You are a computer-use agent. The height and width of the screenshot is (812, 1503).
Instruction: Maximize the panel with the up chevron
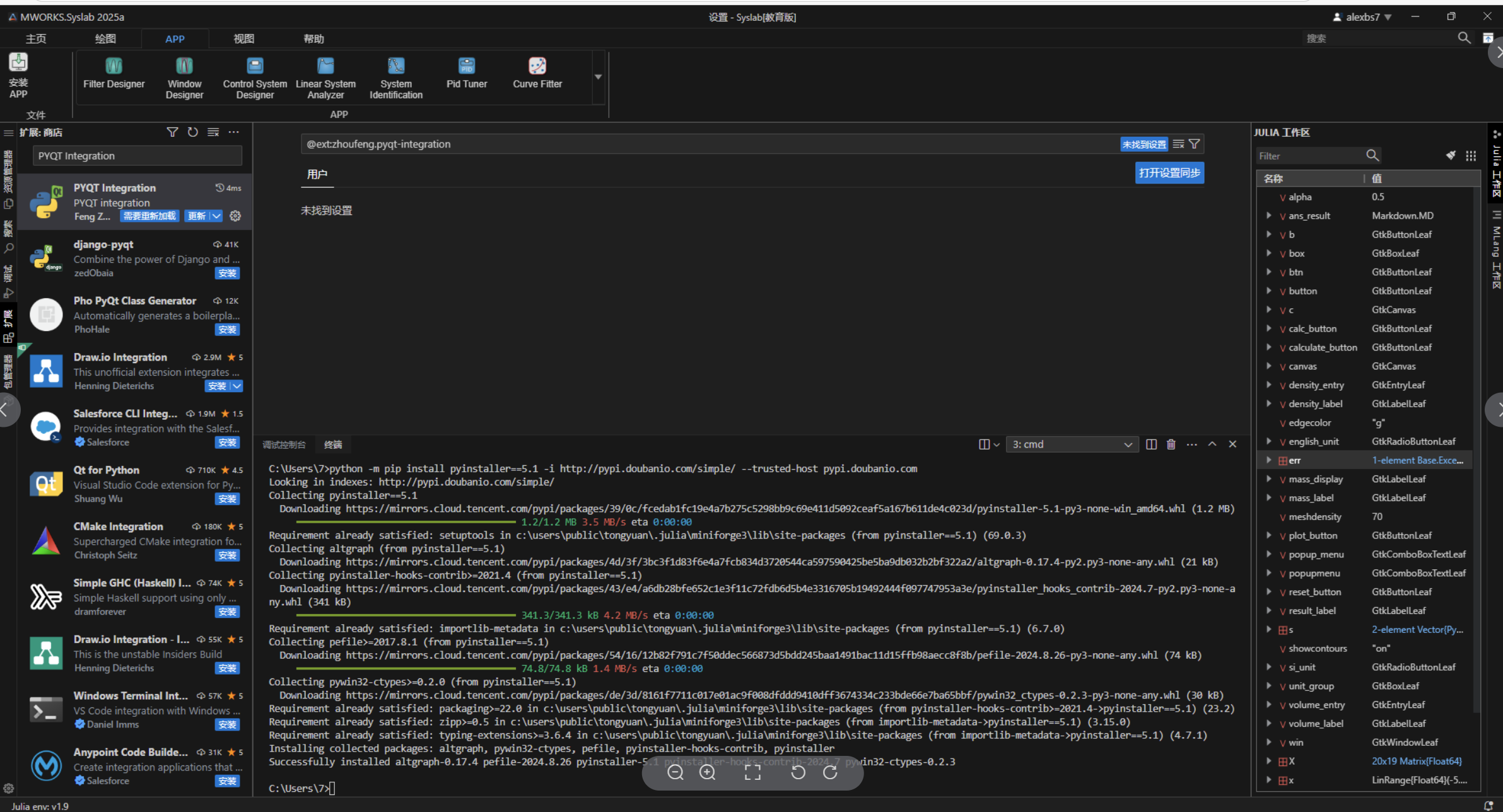tap(1212, 444)
